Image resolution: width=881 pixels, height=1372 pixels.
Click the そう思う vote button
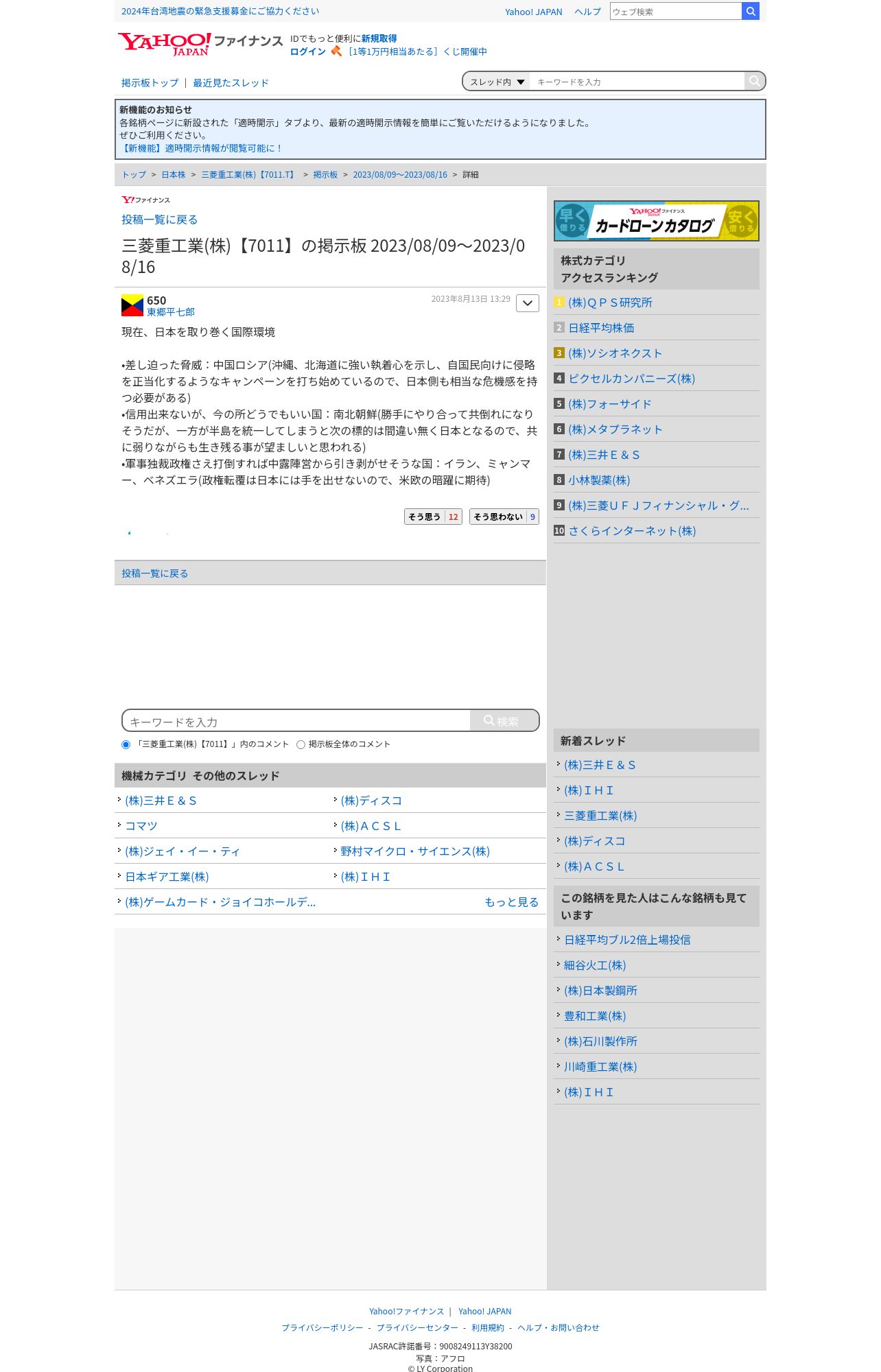point(433,517)
